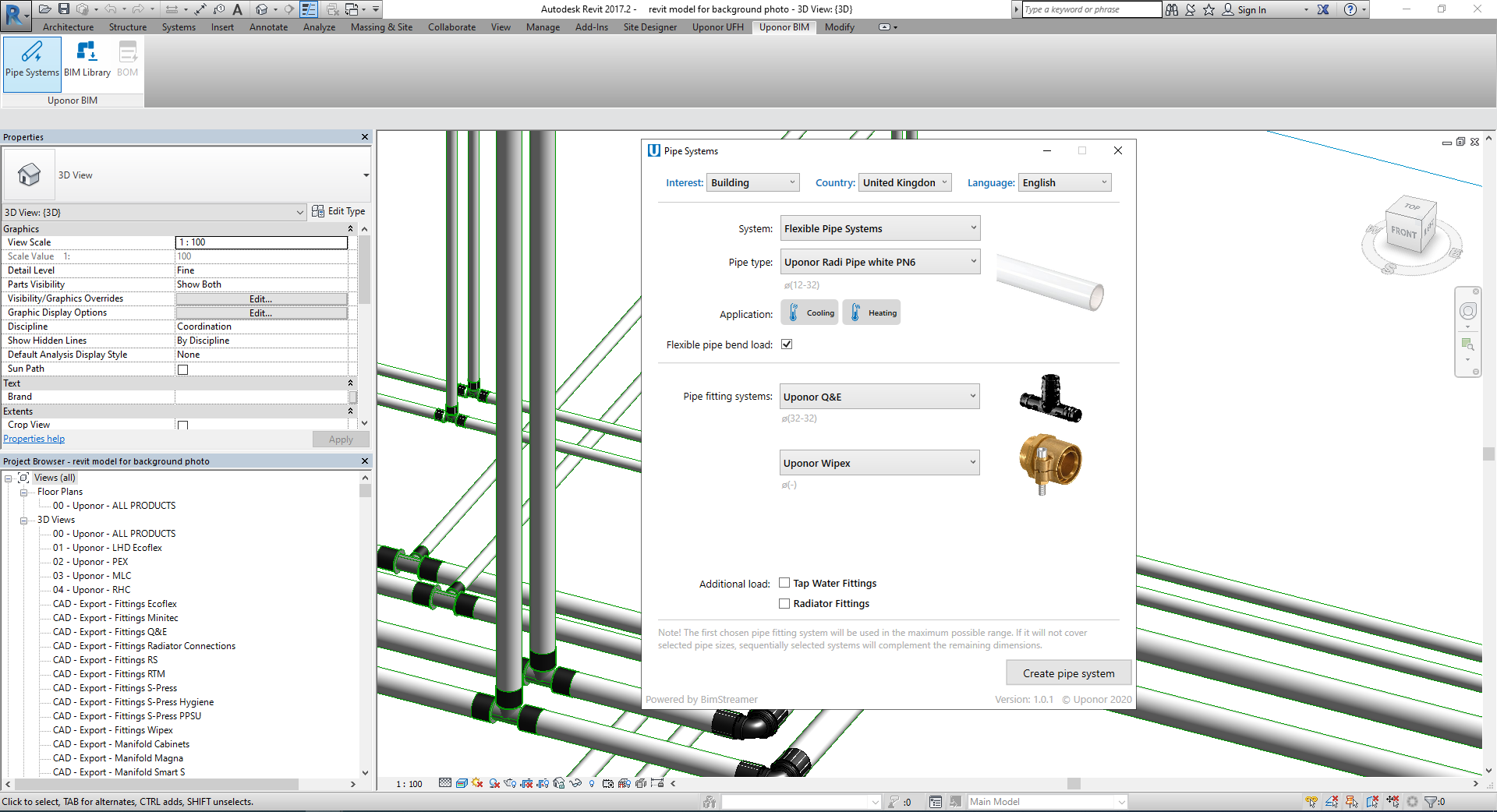The height and width of the screenshot is (812, 1497).
Task: Click the Edit Type icon
Action: pos(318,211)
